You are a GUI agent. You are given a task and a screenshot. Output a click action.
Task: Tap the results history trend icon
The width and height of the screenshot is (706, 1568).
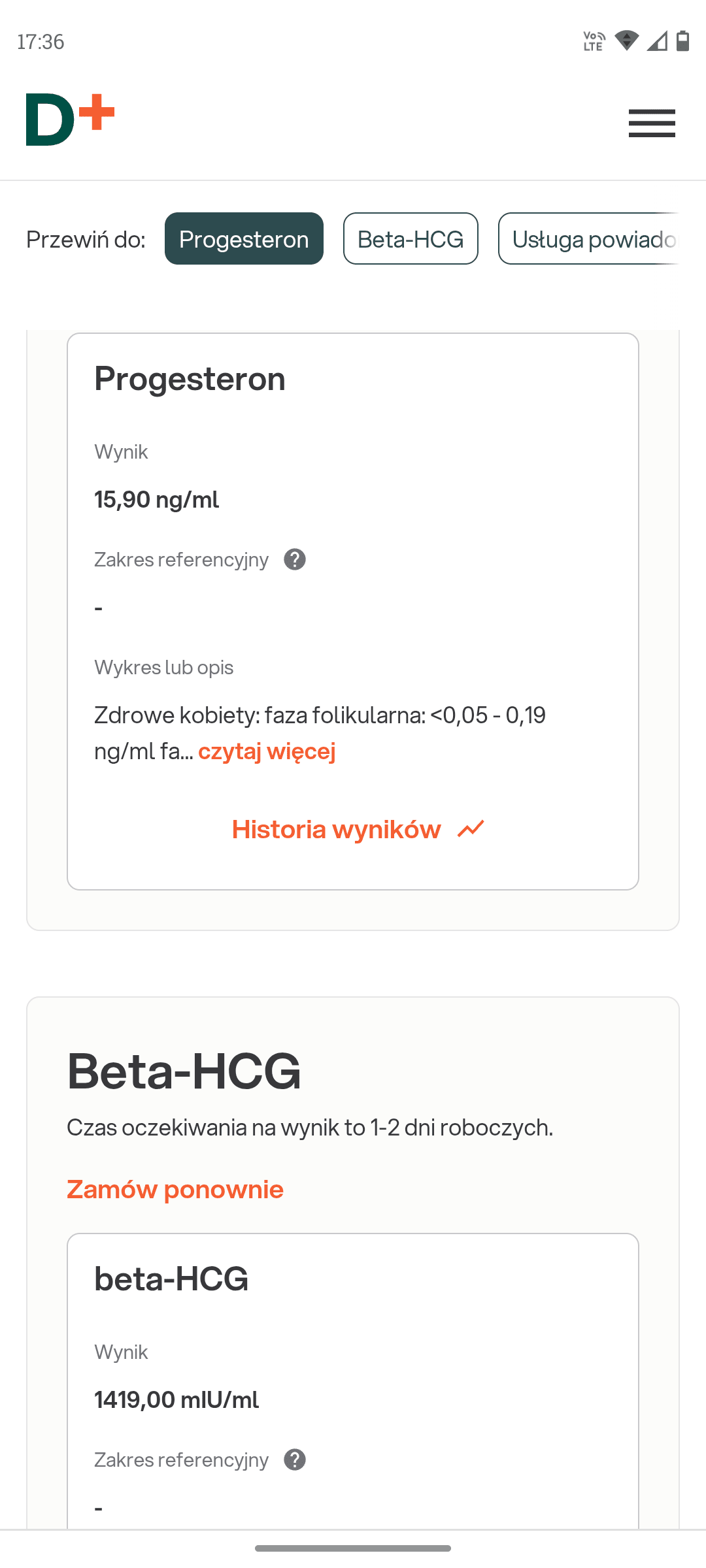click(471, 829)
